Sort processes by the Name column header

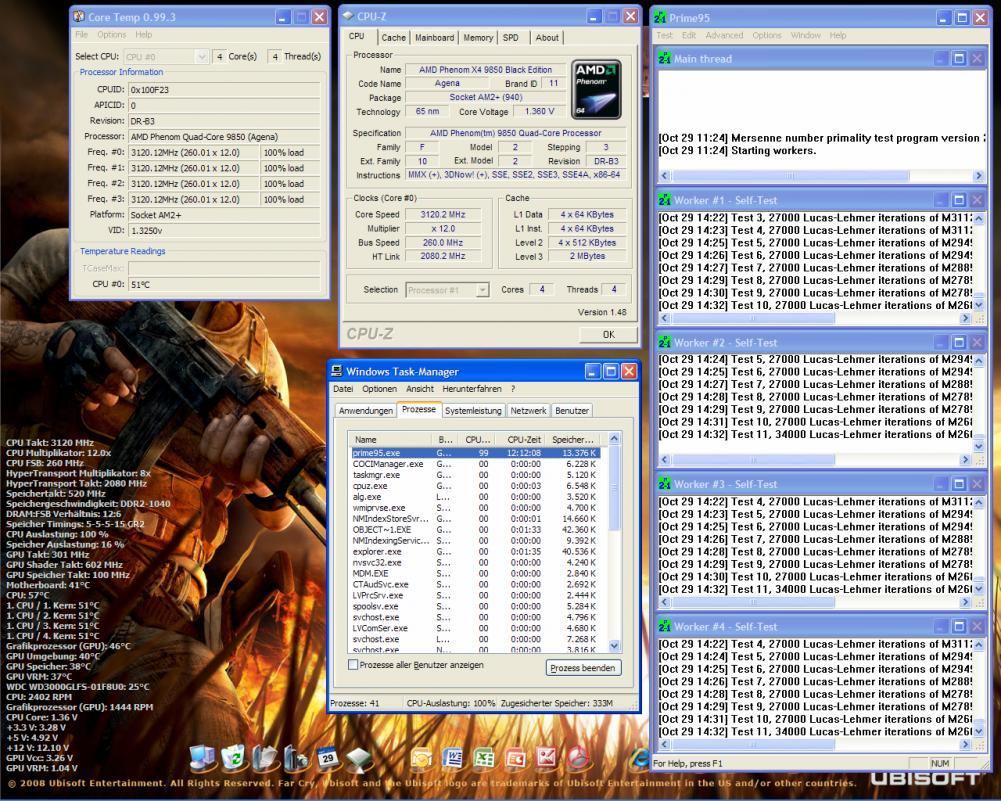(392, 439)
